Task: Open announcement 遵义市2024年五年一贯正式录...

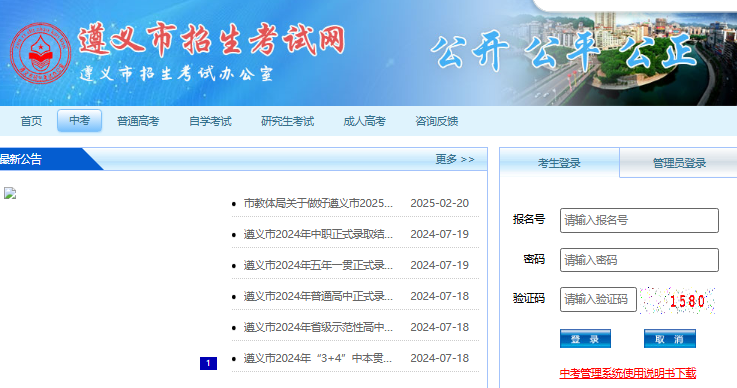Action: coord(318,265)
